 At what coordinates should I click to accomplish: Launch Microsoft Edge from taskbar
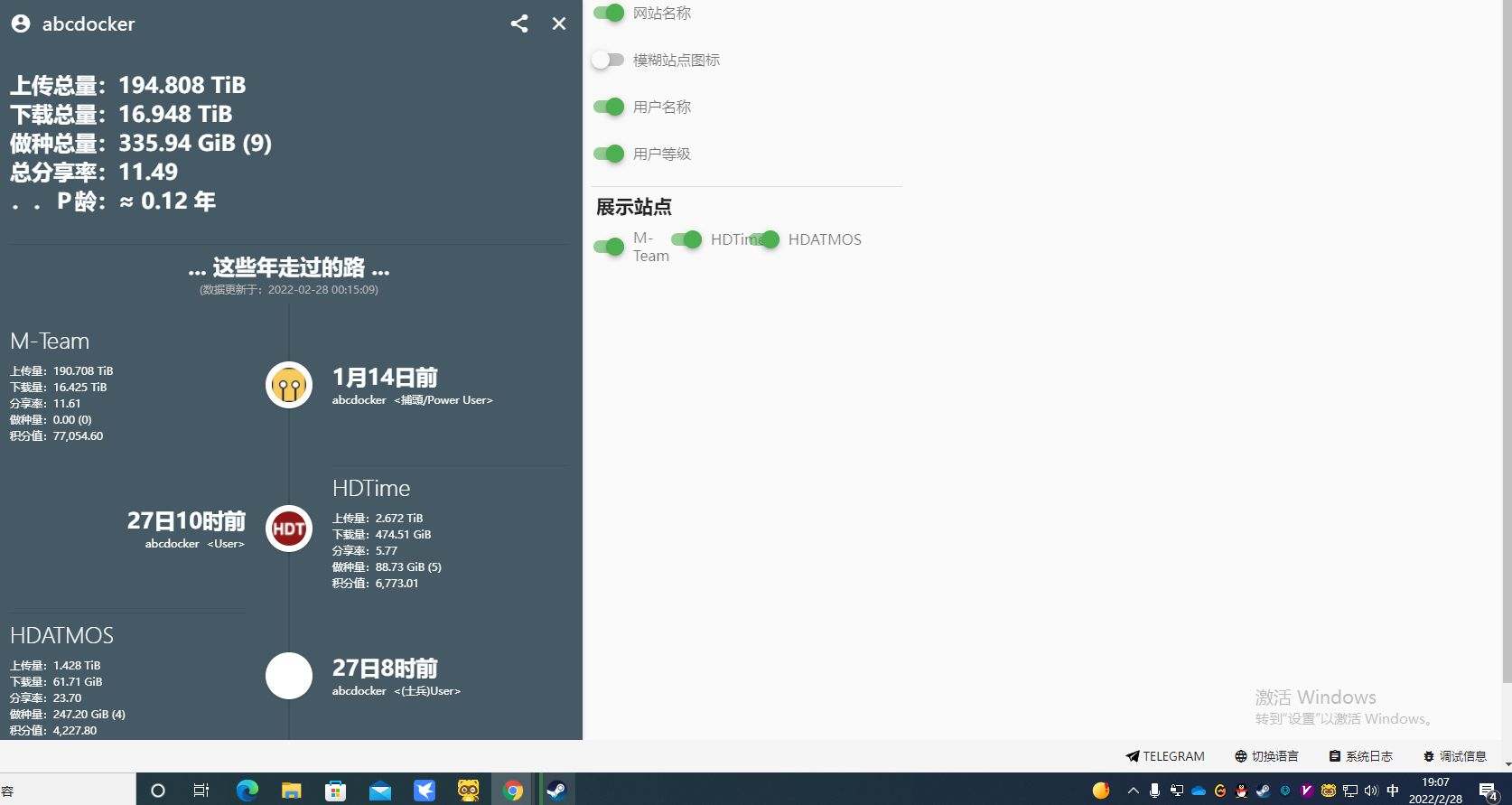point(247,791)
